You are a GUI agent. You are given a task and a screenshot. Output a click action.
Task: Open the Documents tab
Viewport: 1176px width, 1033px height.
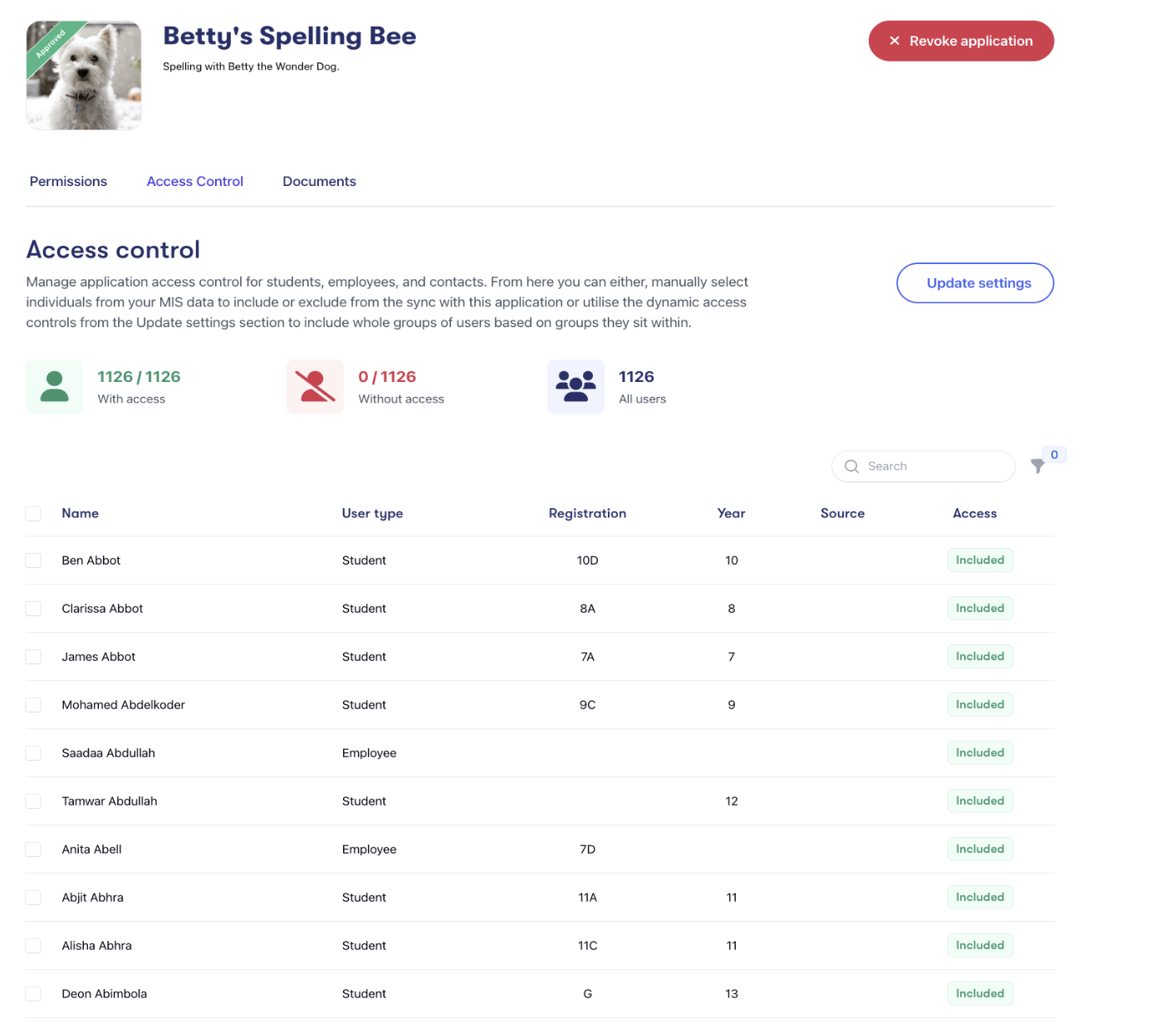(x=319, y=182)
